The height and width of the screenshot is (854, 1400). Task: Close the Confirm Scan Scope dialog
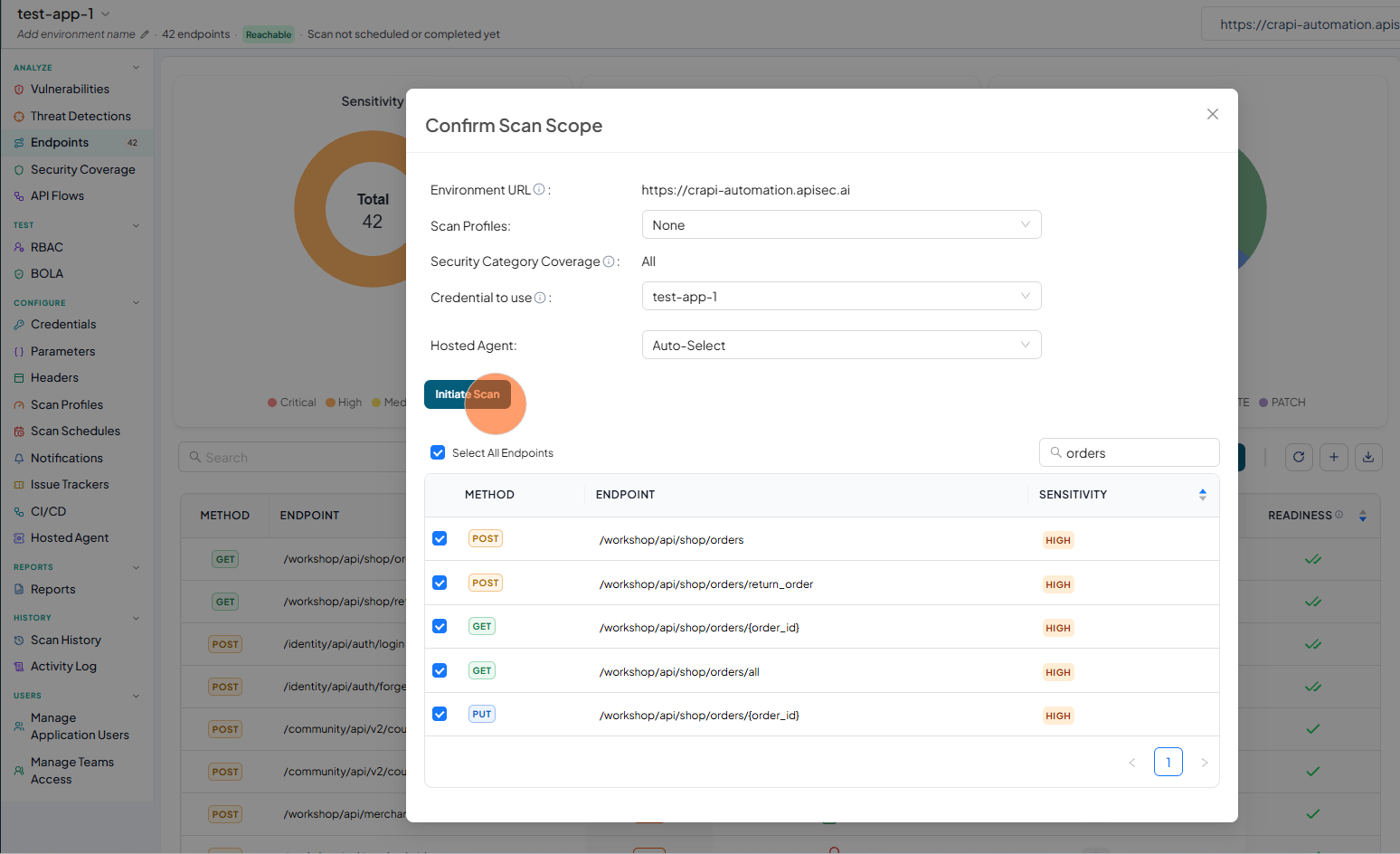click(x=1213, y=114)
